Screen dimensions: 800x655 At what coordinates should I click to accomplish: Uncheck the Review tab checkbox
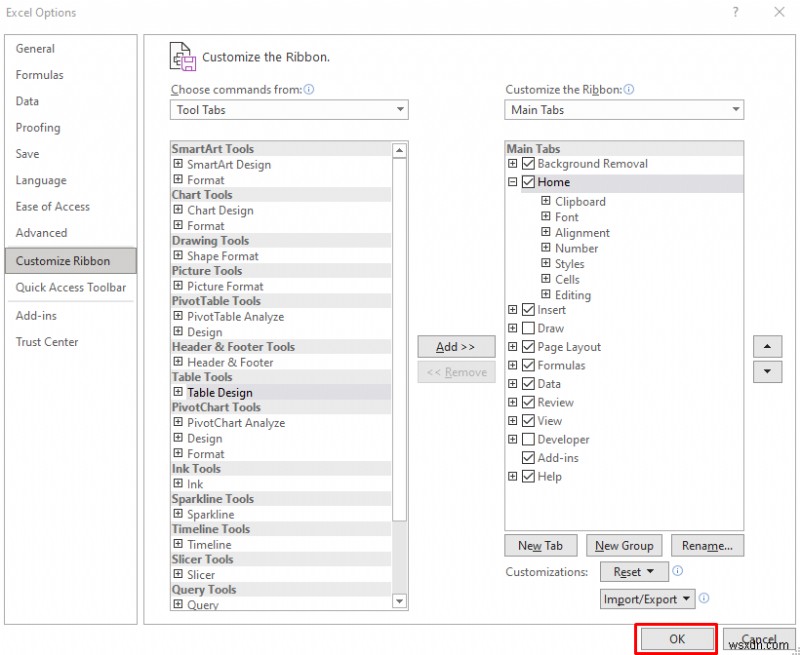tap(528, 402)
